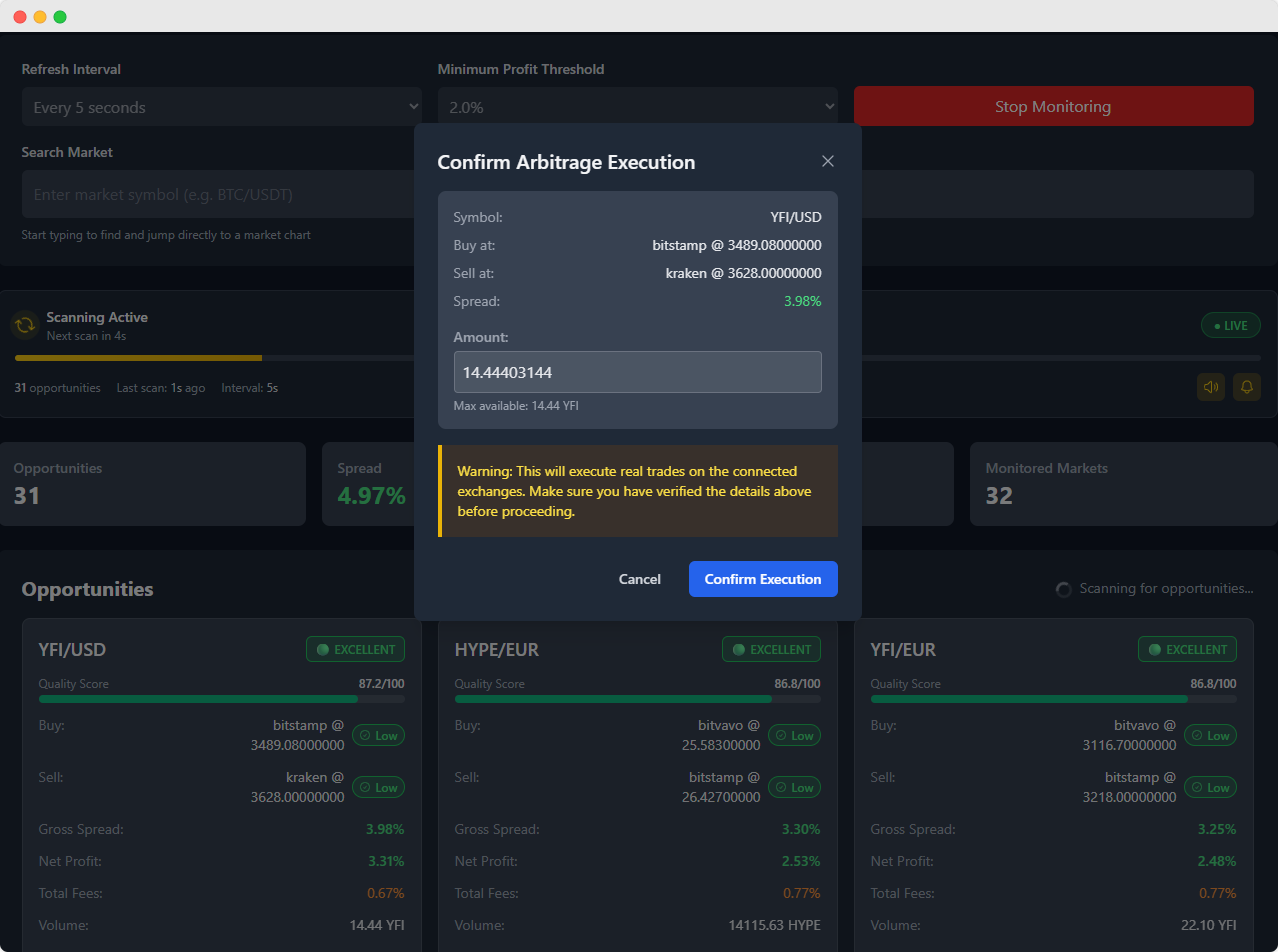Click Cancel in the execution dialog
This screenshot has height=952, width=1278.
pos(639,579)
